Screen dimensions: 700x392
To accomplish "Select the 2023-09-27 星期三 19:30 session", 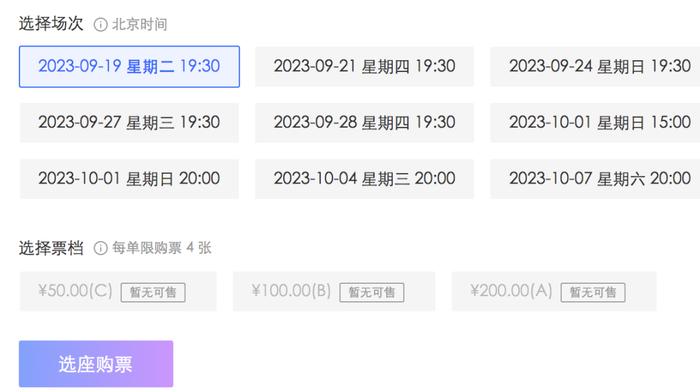I will [x=129, y=123].
